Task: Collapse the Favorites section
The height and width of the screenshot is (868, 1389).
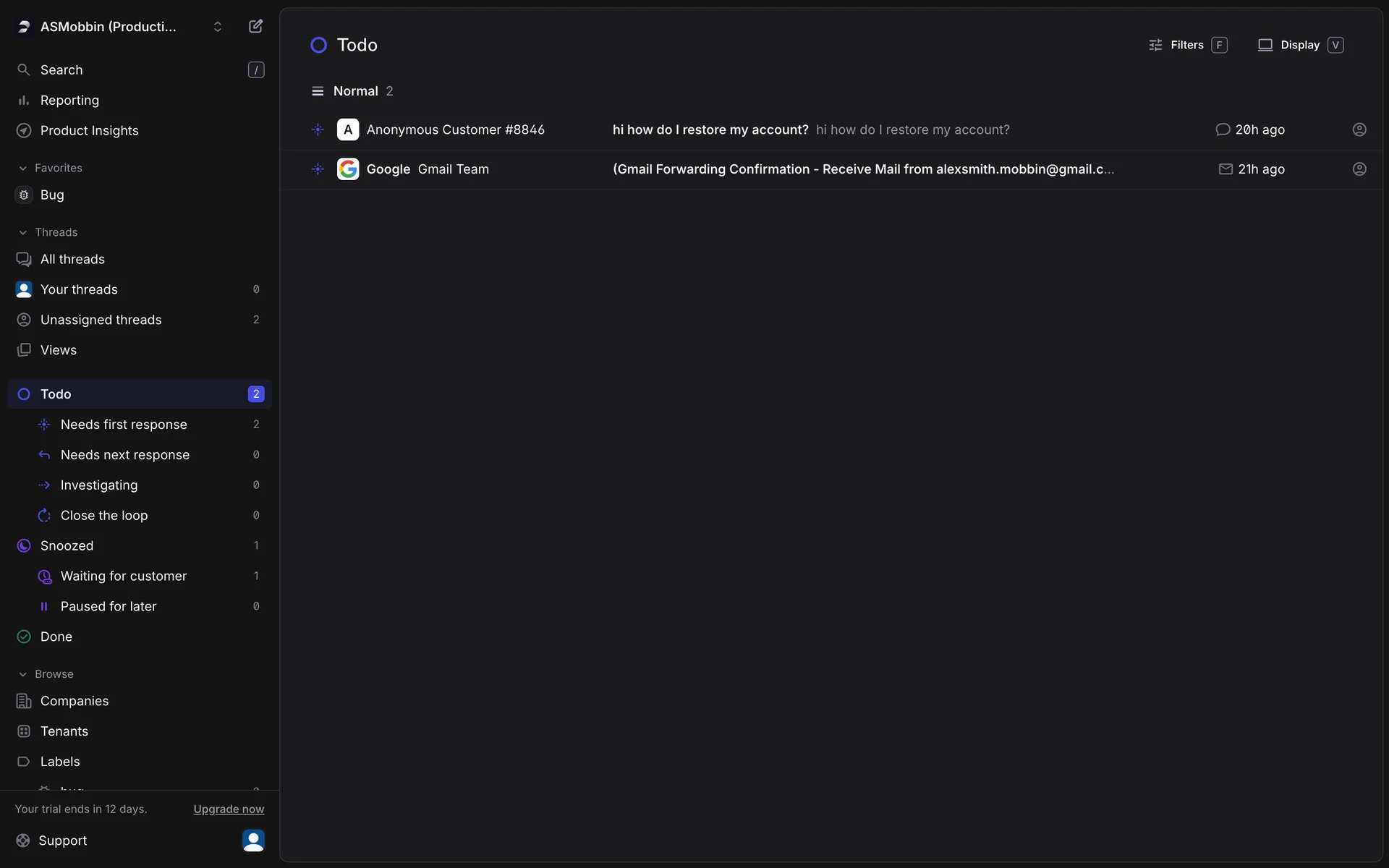Action: pyautogui.click(x=23, y=168)
